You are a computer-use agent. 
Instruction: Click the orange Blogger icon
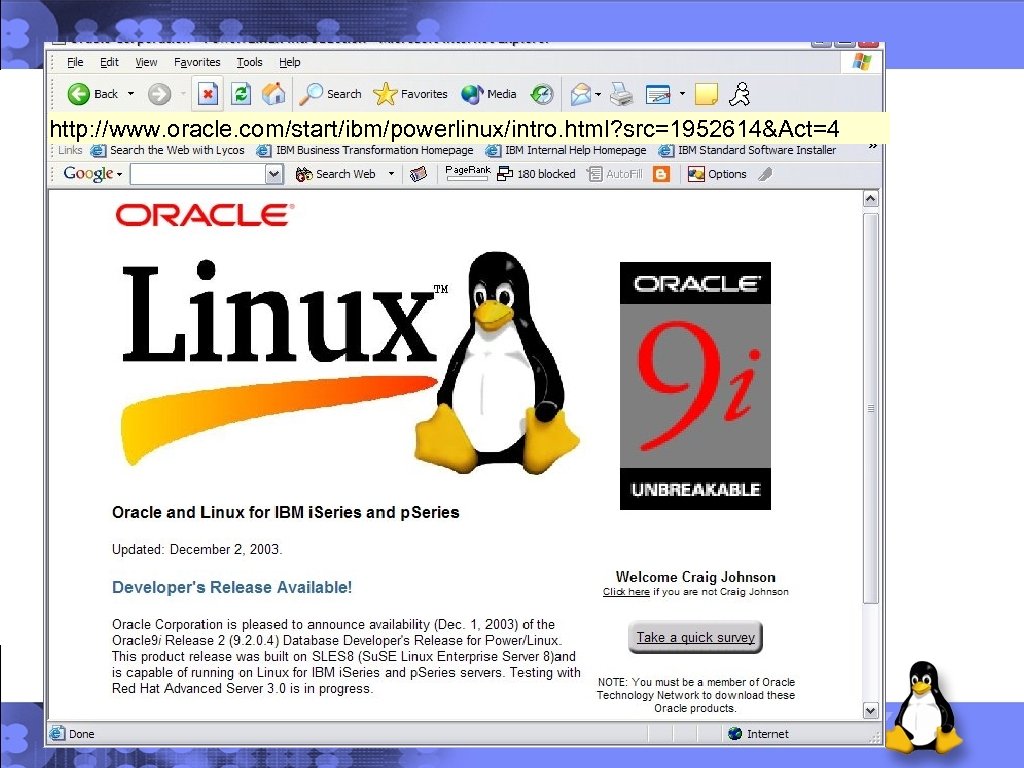click(x=662, y=174)
